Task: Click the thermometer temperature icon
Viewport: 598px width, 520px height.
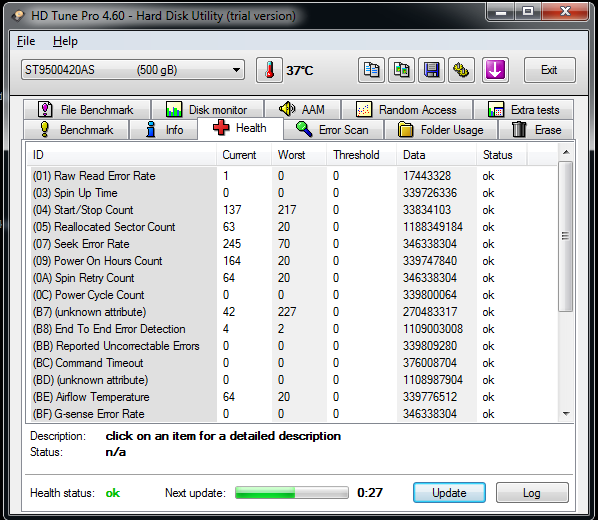Action: pos(269,70)
